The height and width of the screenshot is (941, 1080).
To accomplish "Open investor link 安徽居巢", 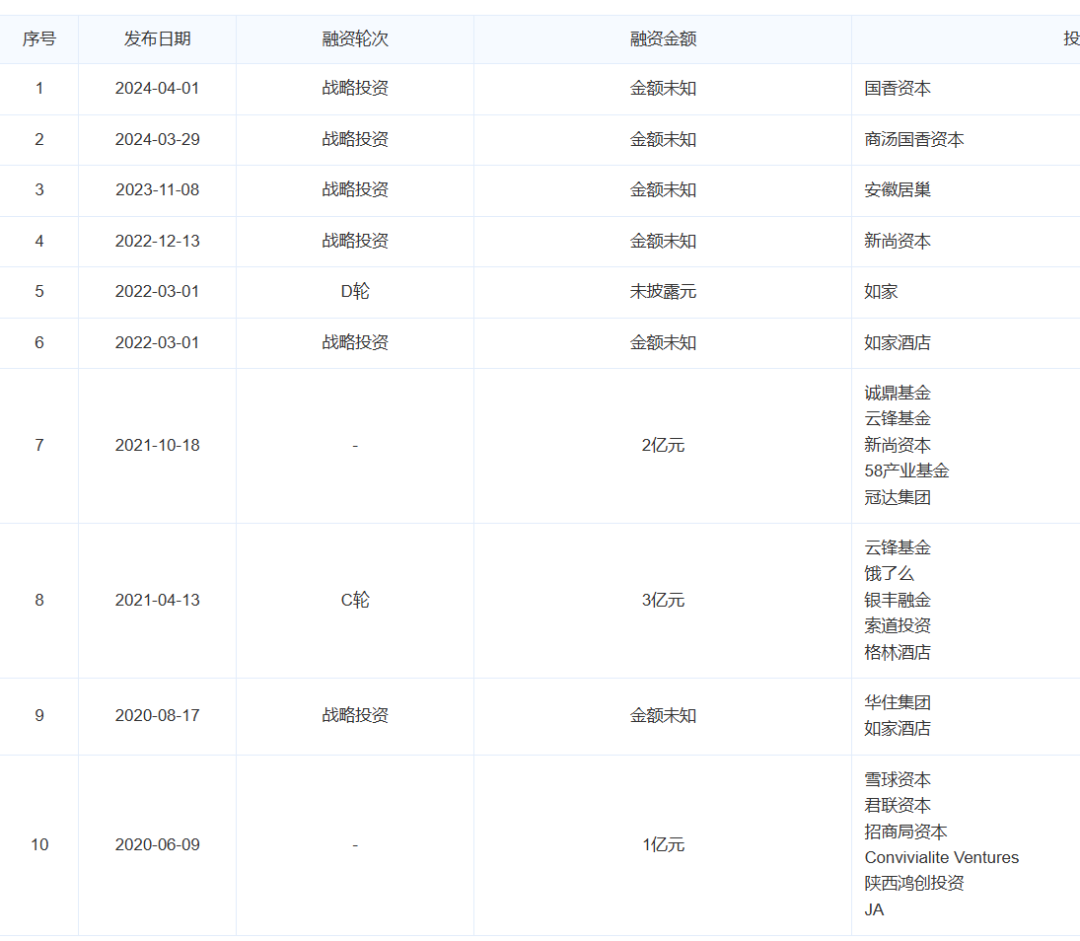I will coord(897,190).
